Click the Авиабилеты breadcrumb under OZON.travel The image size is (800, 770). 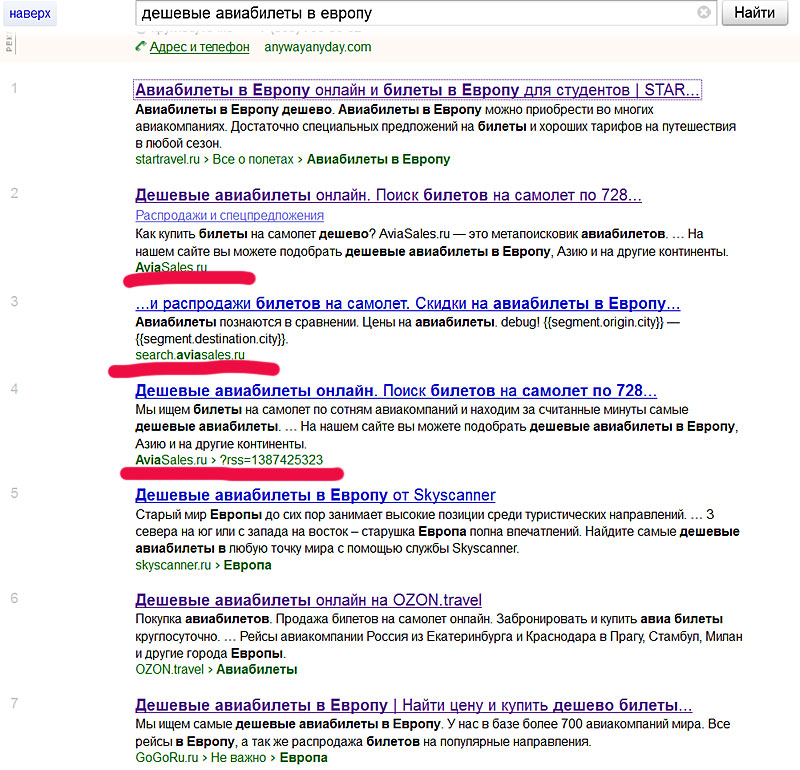(x=257, y=670)
